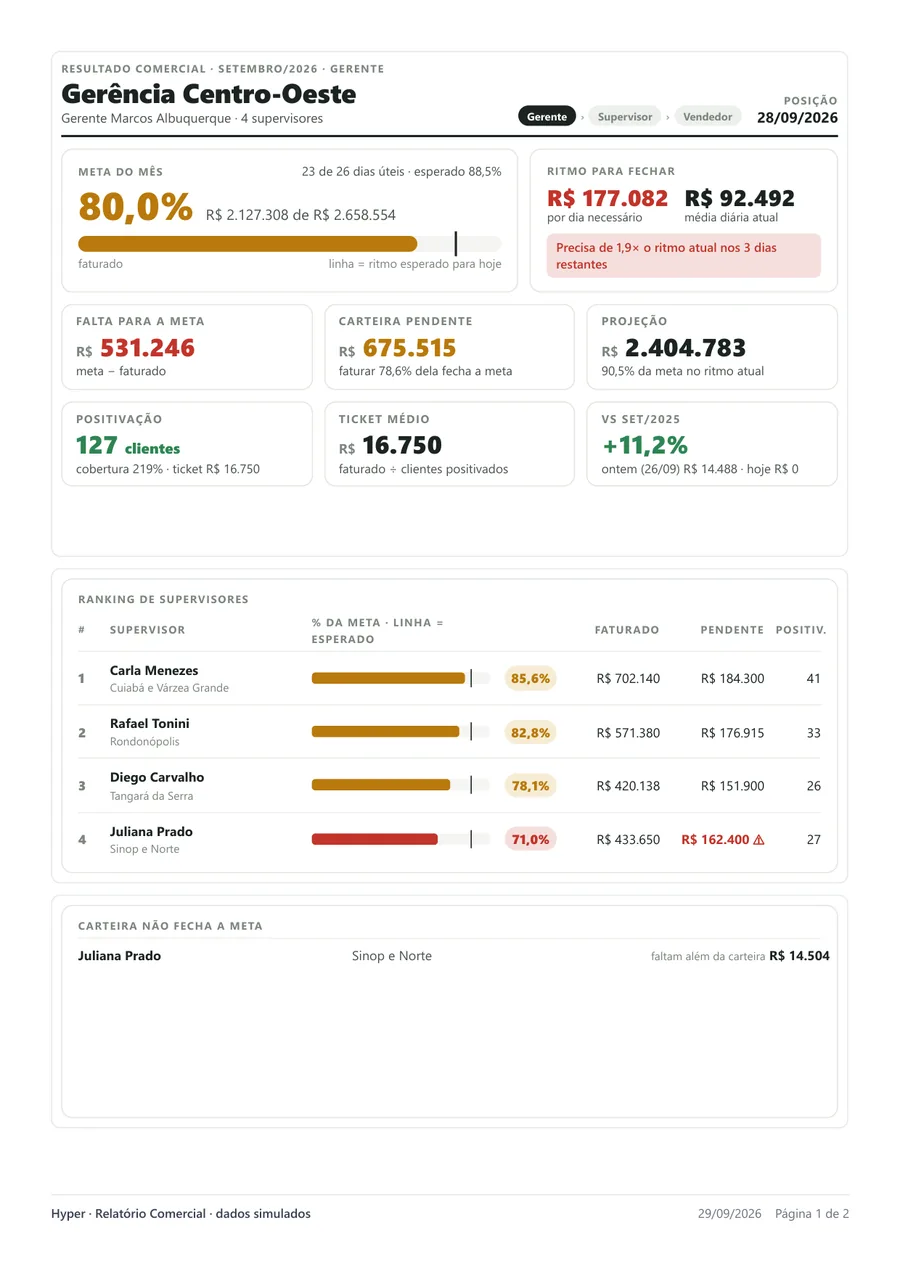The width and height of the screenshot is (900, 1273).
Task: Click the footer date 29/09/2026
Action: 730,1214
